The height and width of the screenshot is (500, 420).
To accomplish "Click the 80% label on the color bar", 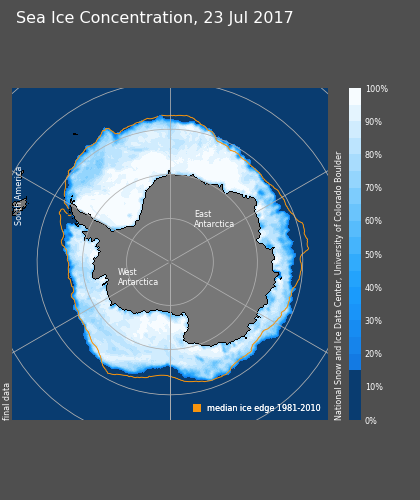I will click(373, 155).
